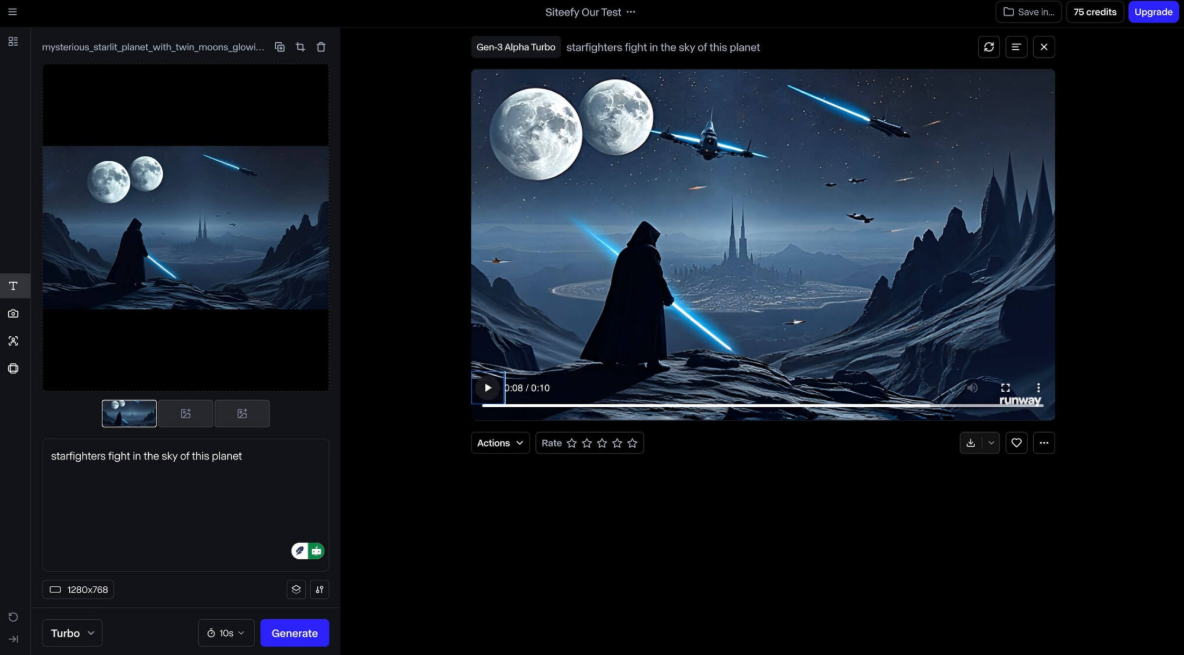Expand the 10s duration dropdown
The width and height of the screenshot is (1184, 655).
coord(226,633)
